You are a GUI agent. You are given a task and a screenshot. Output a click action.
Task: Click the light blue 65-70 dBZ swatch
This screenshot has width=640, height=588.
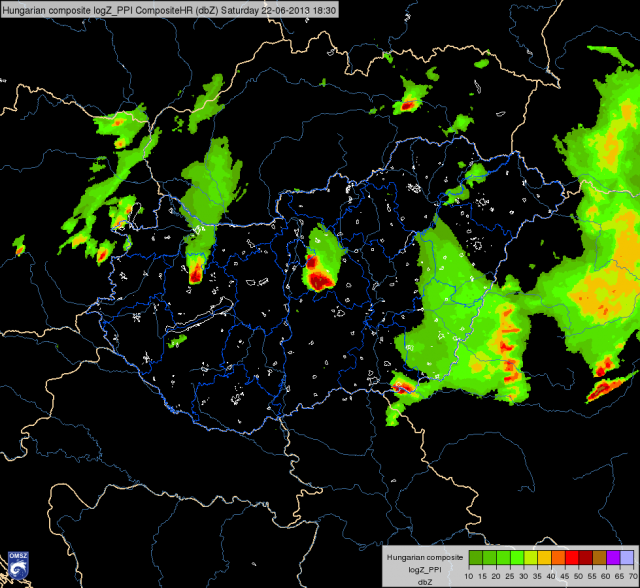pyautogui.click(x=627, y=557)
